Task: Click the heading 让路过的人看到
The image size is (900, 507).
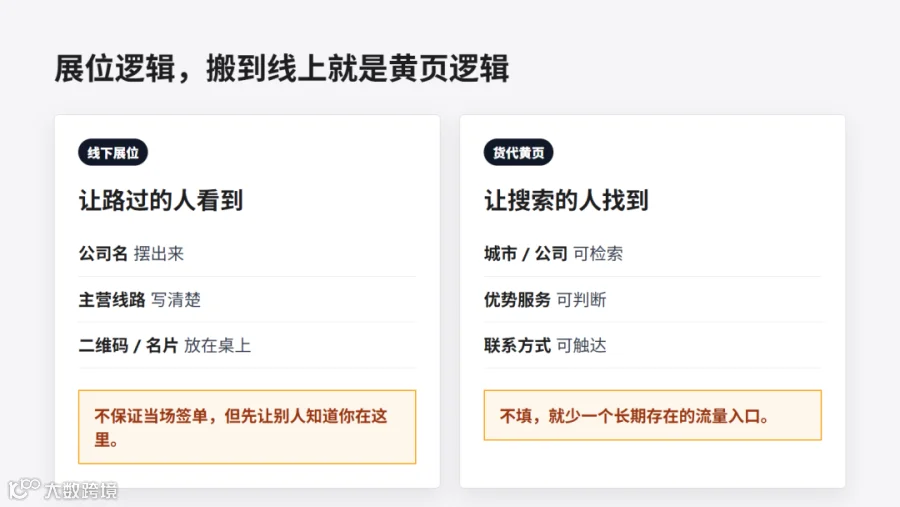Action: [161, 200]
